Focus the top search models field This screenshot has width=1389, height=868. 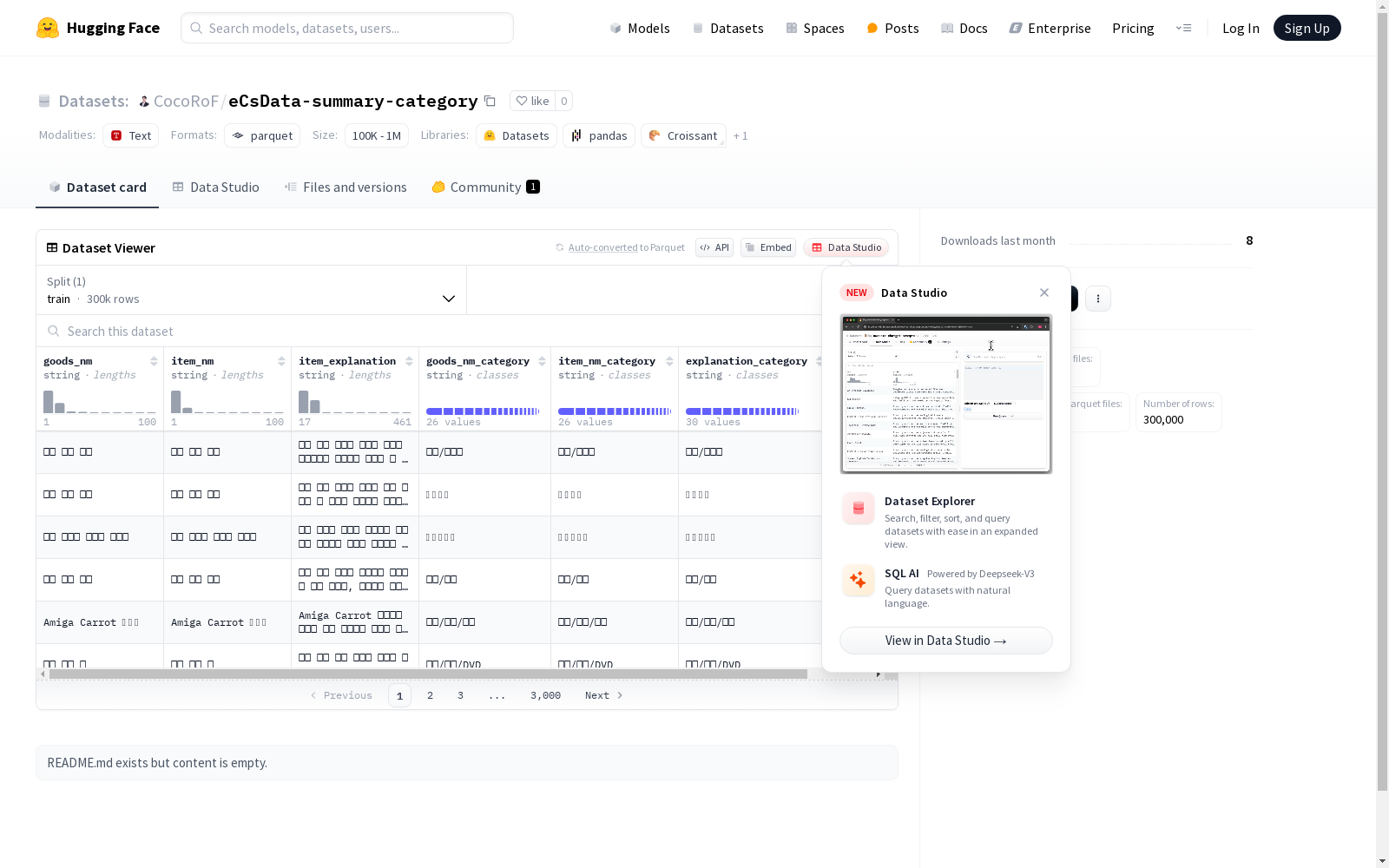coord(347,28)
